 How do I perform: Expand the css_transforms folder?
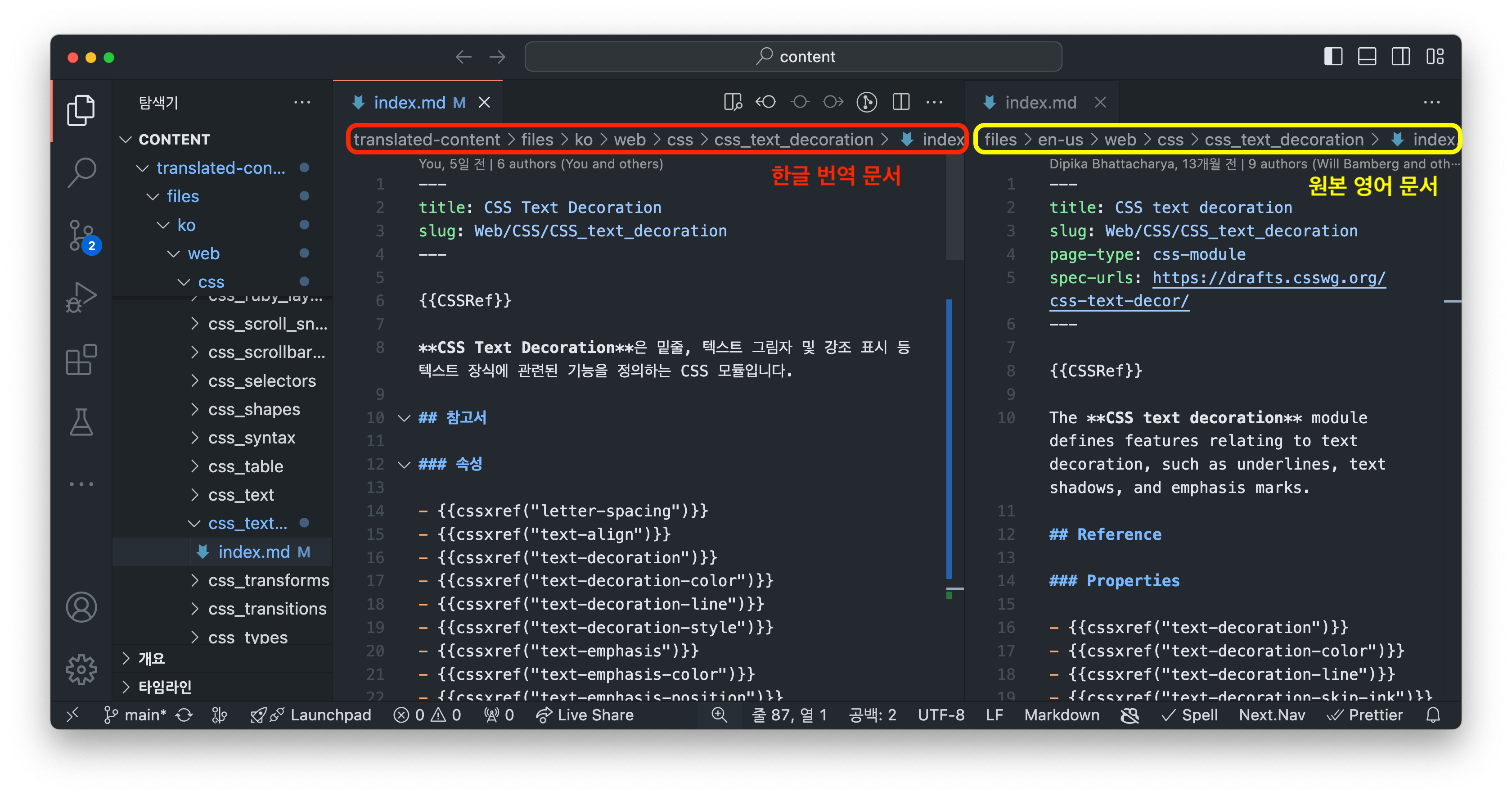point(268,580)
